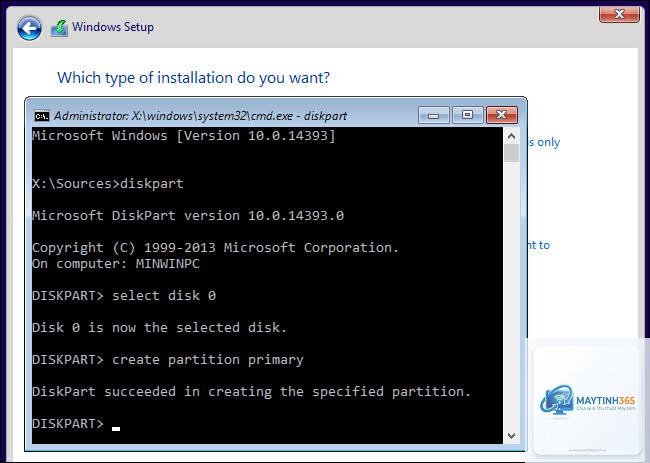
Task: Click the cmd.exe icon in the title bar
Action: point(41,116)
